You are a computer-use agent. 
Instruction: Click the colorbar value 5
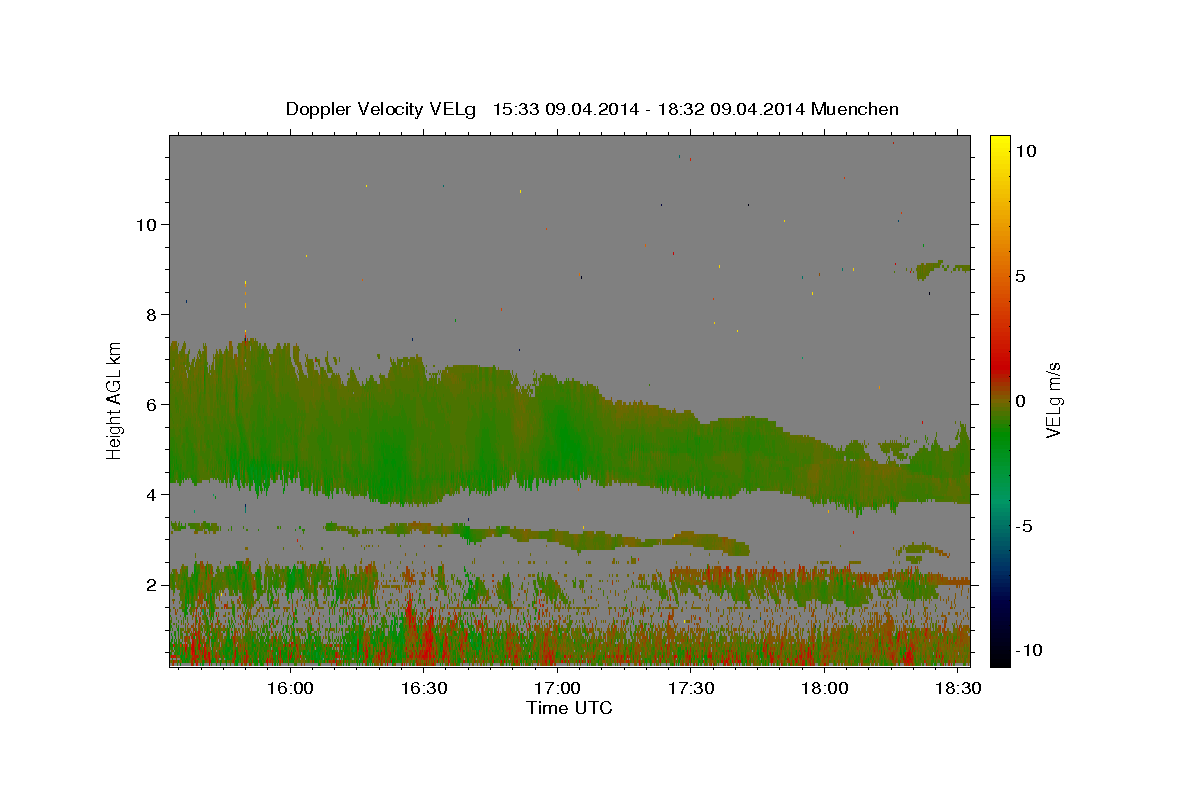(x=1020, y=276)
